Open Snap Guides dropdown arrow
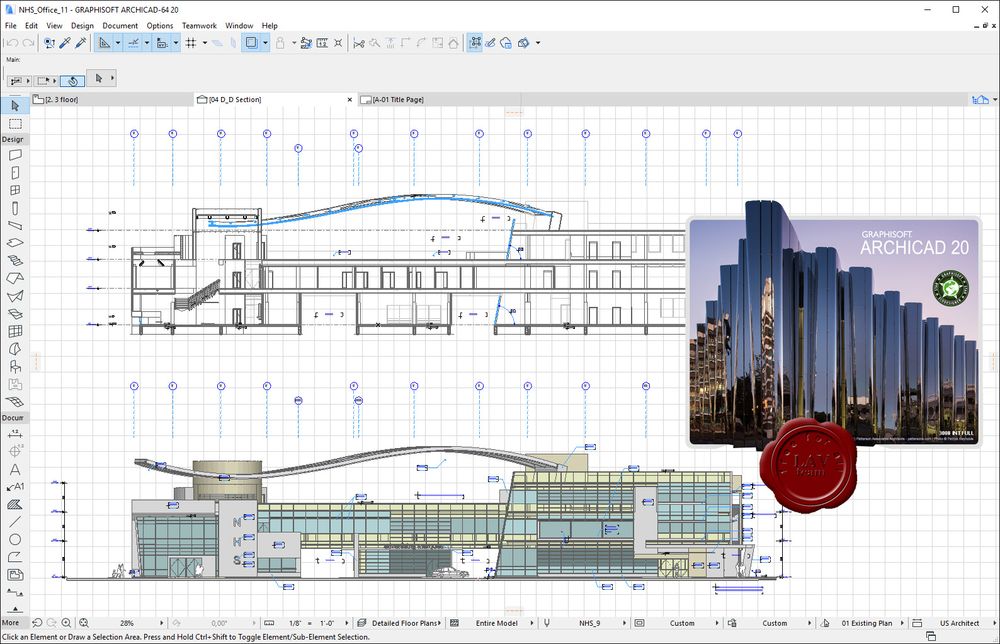The image size is (1000, 644). 147,43
